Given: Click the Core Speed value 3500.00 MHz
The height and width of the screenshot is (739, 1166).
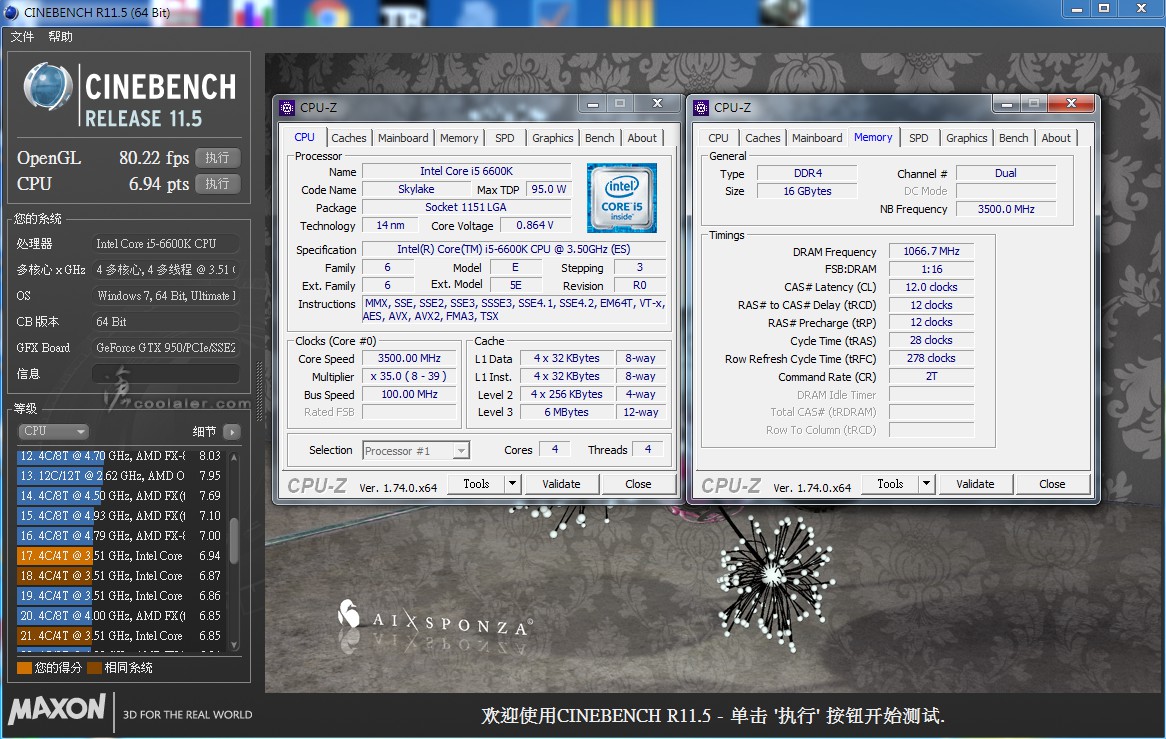Looking at the screenshot, I should [x=409, y=358].
